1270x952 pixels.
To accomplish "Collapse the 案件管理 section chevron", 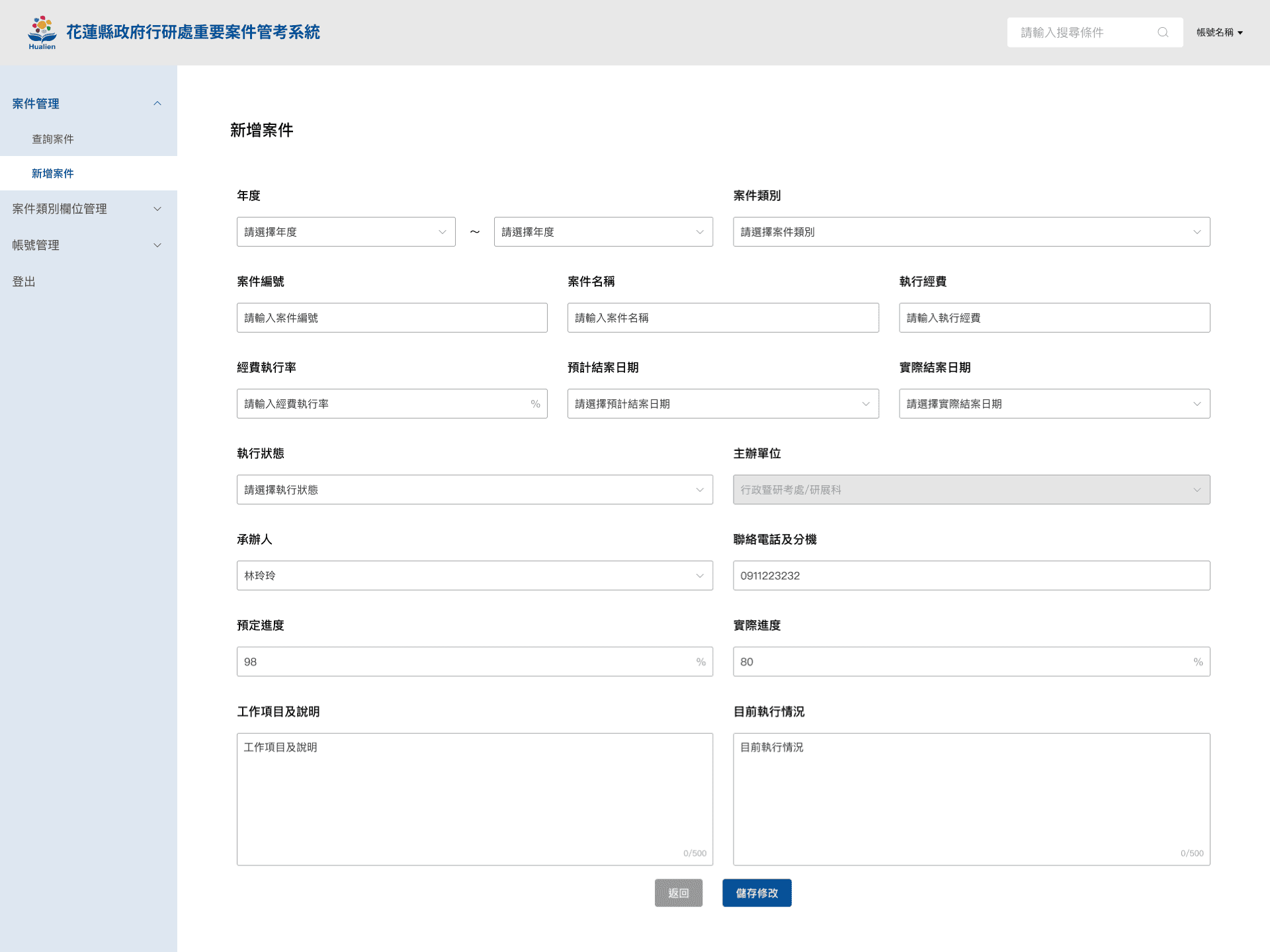I will pos(157,104).
